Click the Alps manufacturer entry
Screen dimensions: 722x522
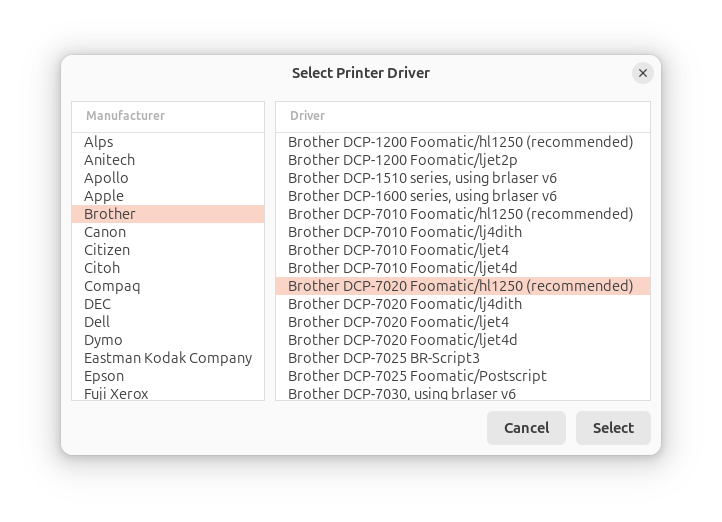(99, 142)
